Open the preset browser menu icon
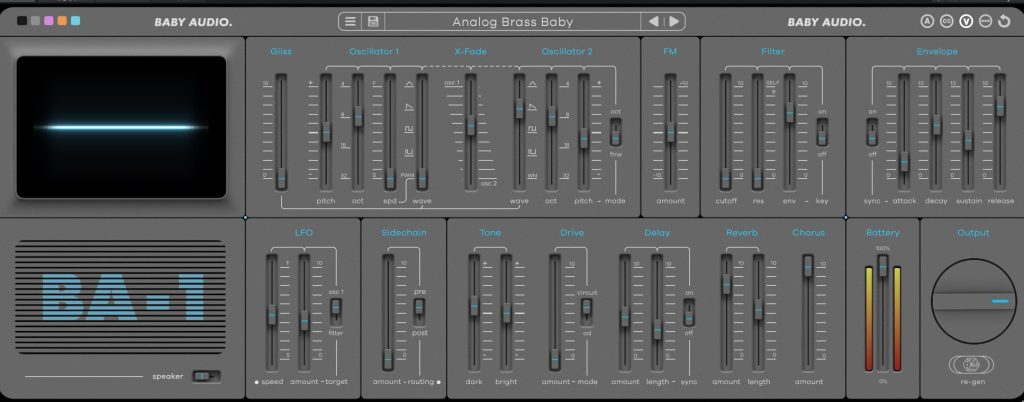This screenshot has width=1024, height=402. (x=350, y=21)
